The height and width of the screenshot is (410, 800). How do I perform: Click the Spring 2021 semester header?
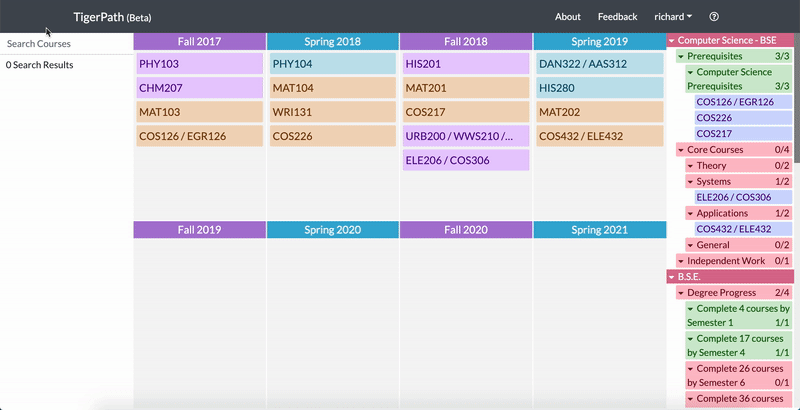(x=598, y=230)
